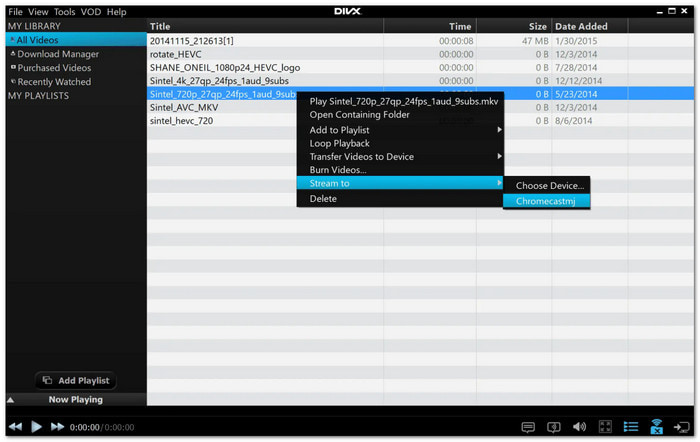
Task: Open the audio track selection icon
Action: (x=554, y=427)
